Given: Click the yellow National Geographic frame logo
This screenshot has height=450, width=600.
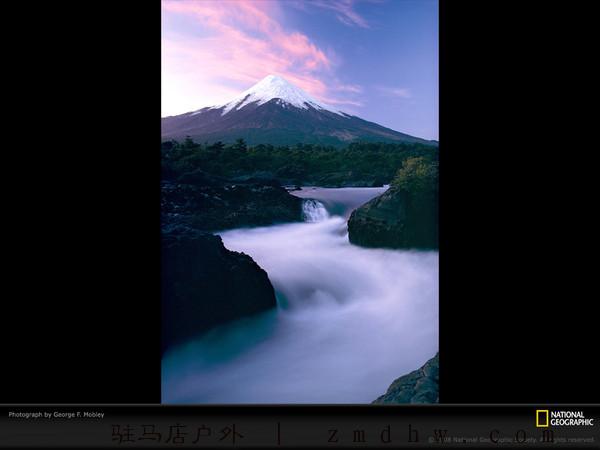Looking at the screenshot, I should (x=542, y=418).
